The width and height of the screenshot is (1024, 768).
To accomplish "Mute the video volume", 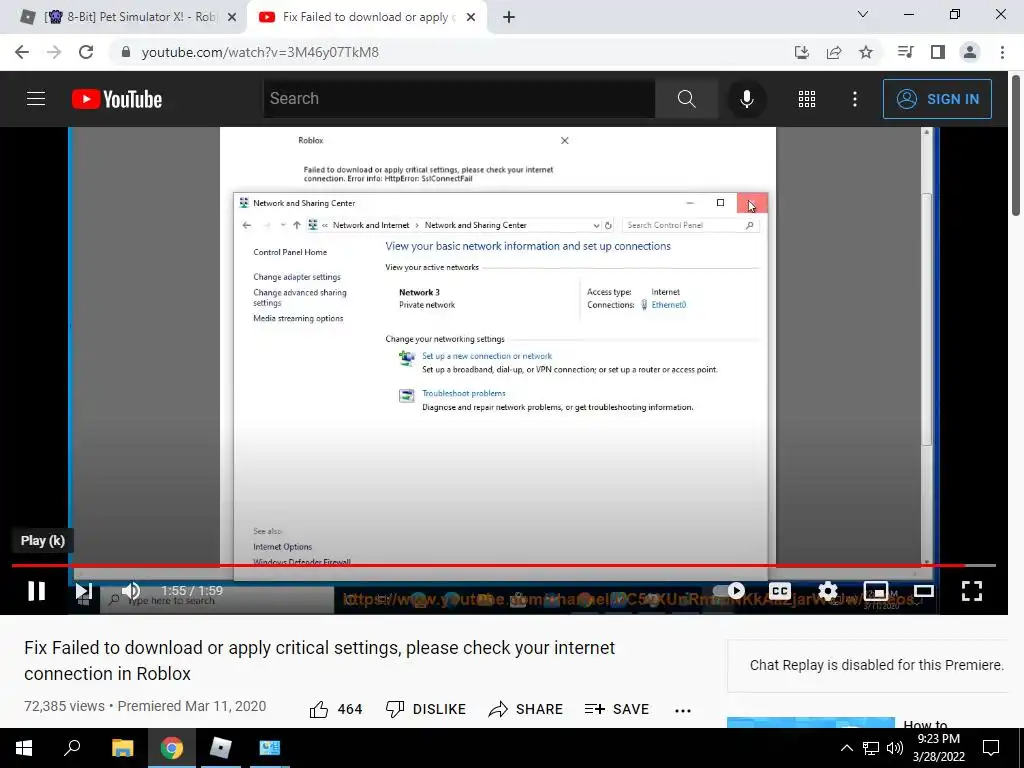I will coord(131,591).
